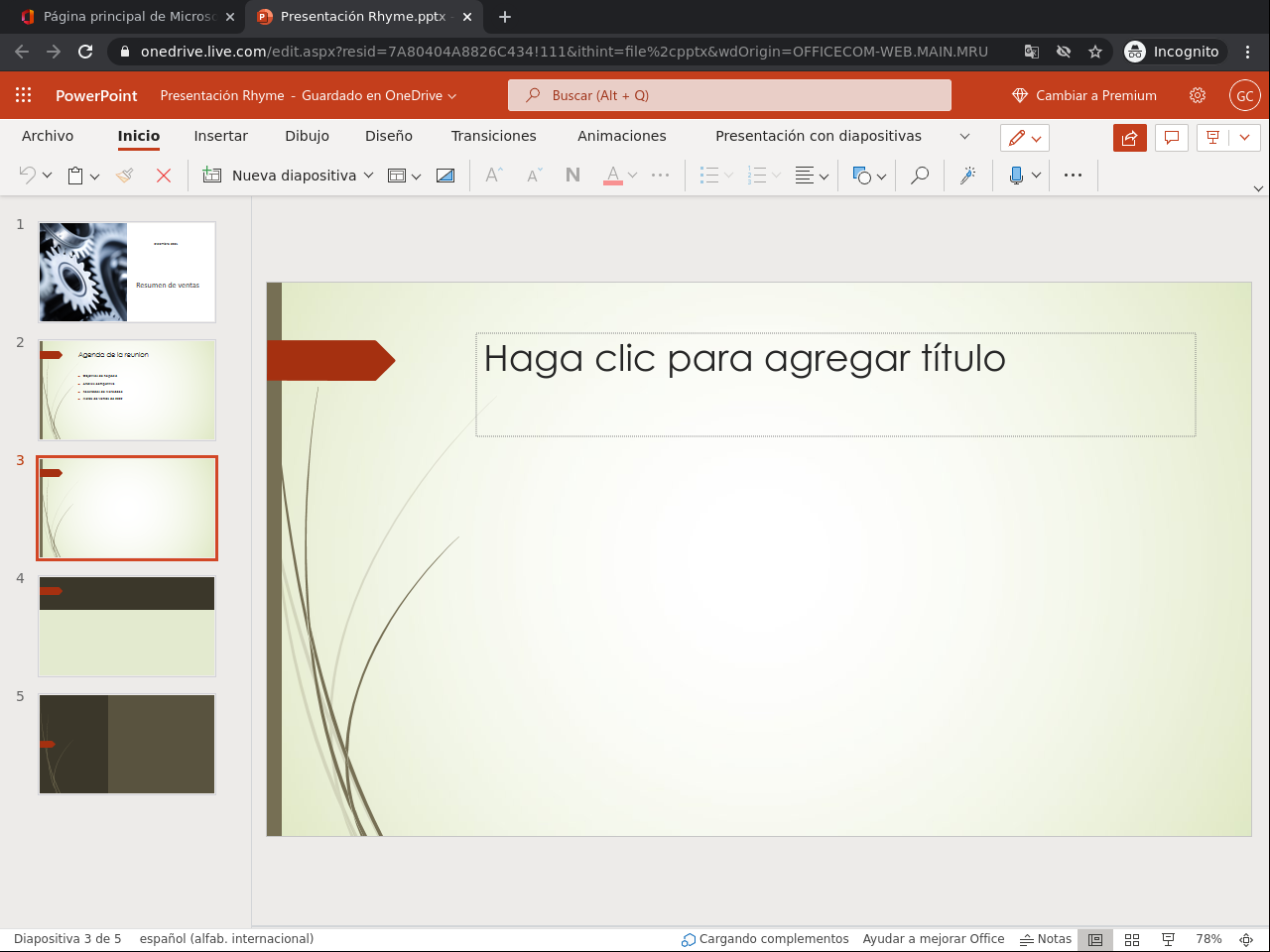Open the settings gear icon
Screen dimensions: 1270x952
tap(1198, 95)
